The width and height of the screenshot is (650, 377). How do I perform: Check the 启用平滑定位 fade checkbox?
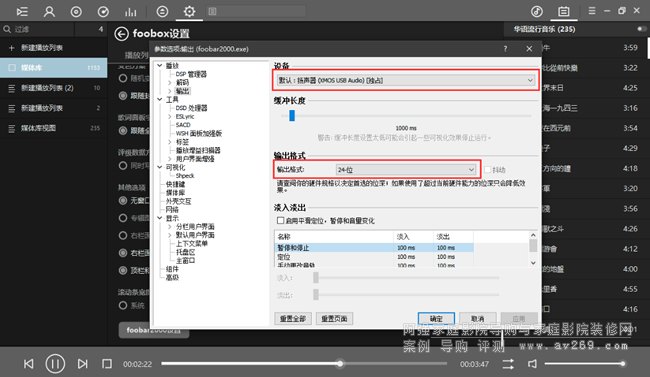point(281,220)
